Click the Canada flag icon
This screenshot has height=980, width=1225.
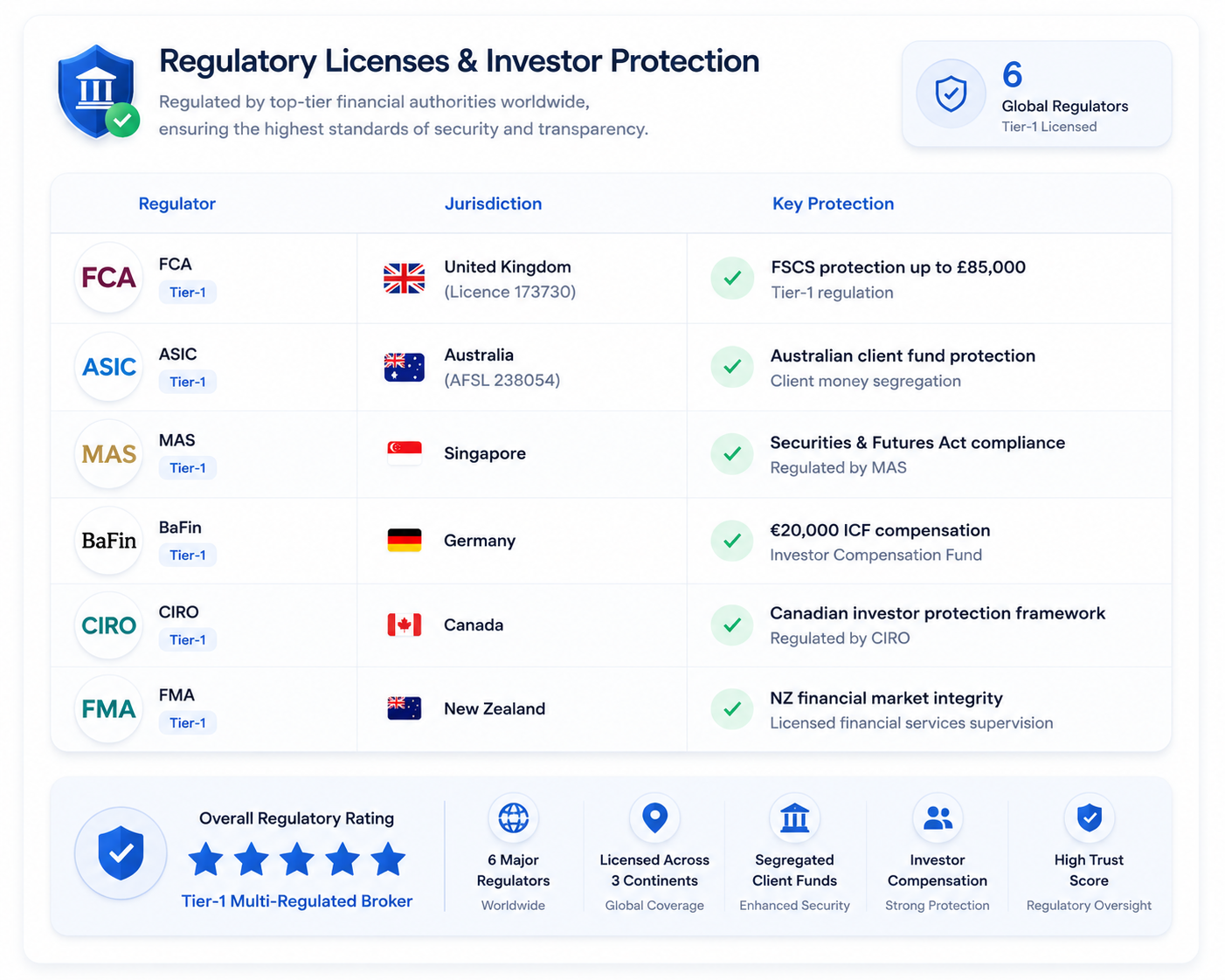[x=404, y=625]
